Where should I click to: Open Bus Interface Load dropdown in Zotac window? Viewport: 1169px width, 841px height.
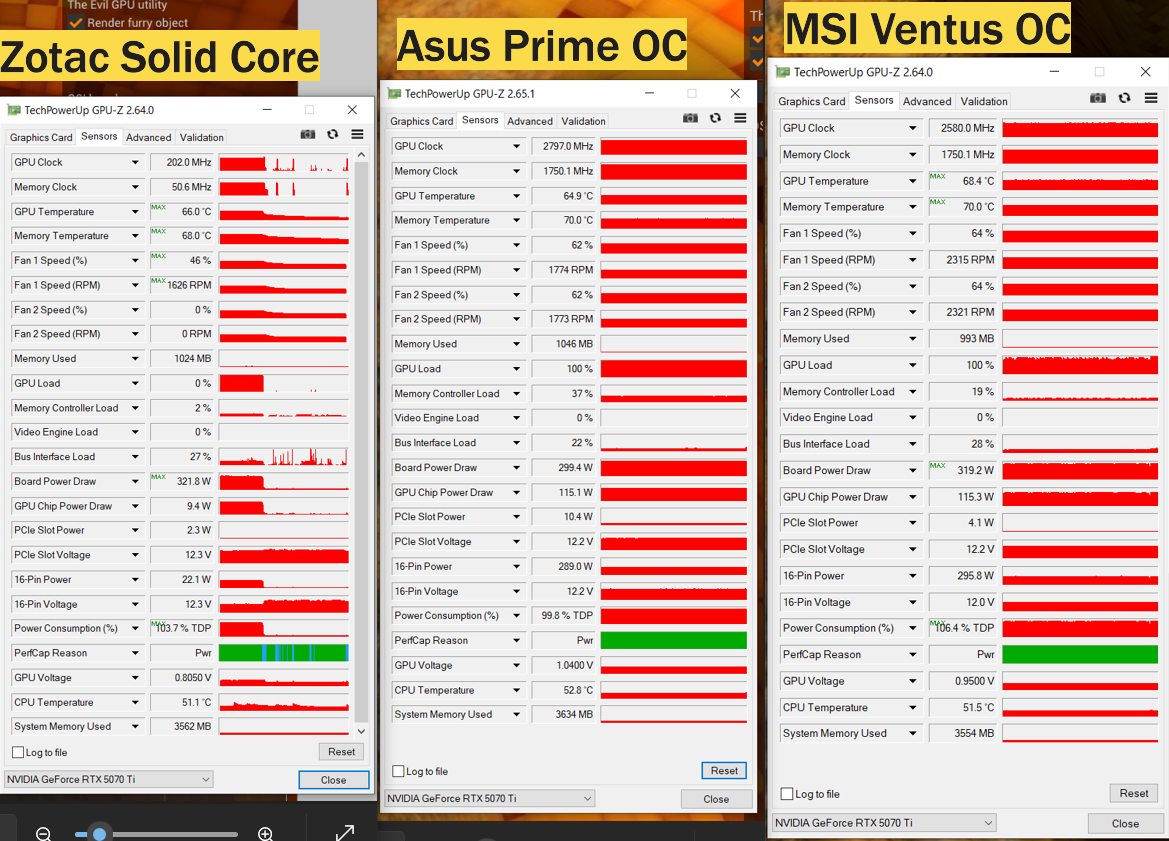[135, 456]
